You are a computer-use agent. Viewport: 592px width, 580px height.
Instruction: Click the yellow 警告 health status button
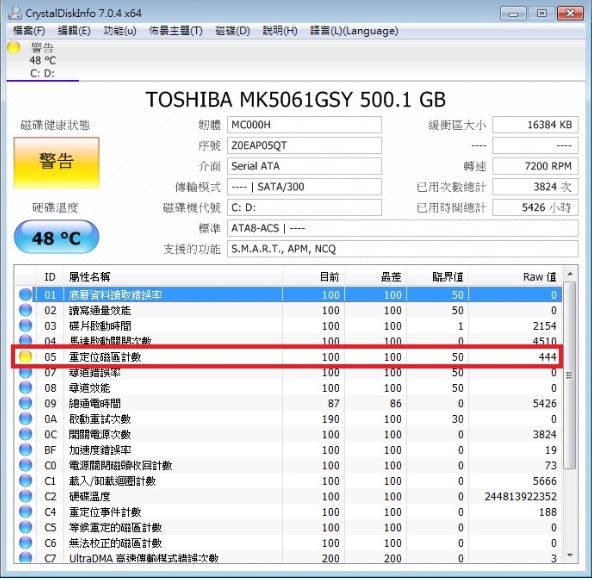[x=57, y=162]
